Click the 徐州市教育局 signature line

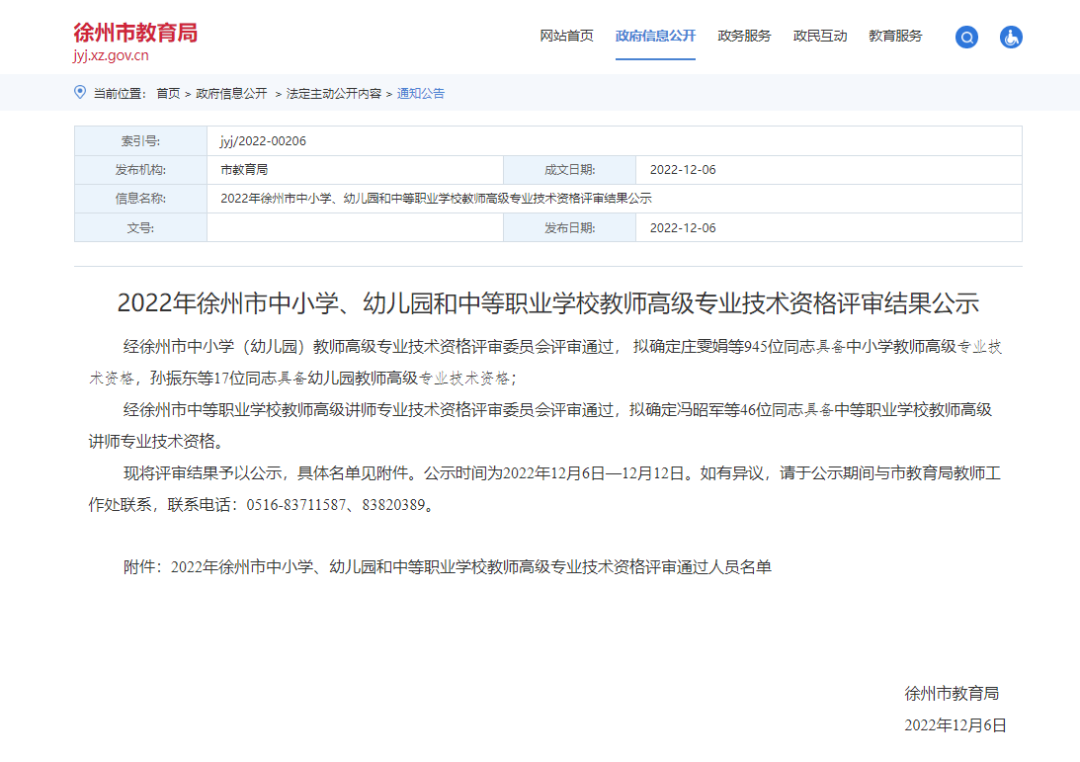[x=952, y=694]
